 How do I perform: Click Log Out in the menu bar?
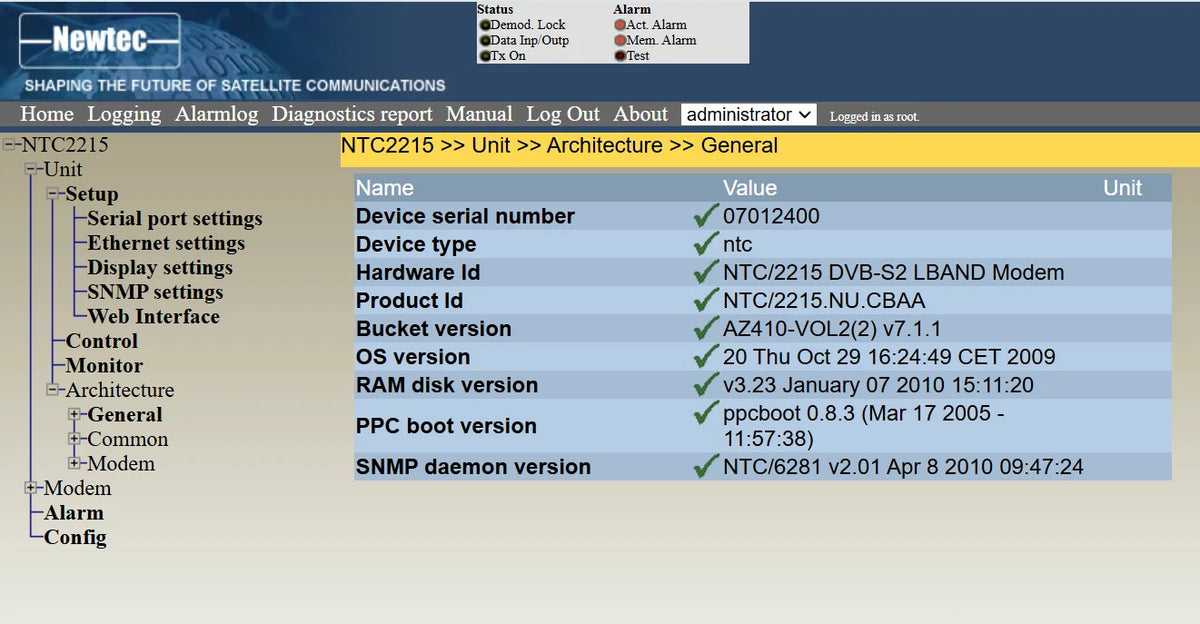(x=562, y=114)
